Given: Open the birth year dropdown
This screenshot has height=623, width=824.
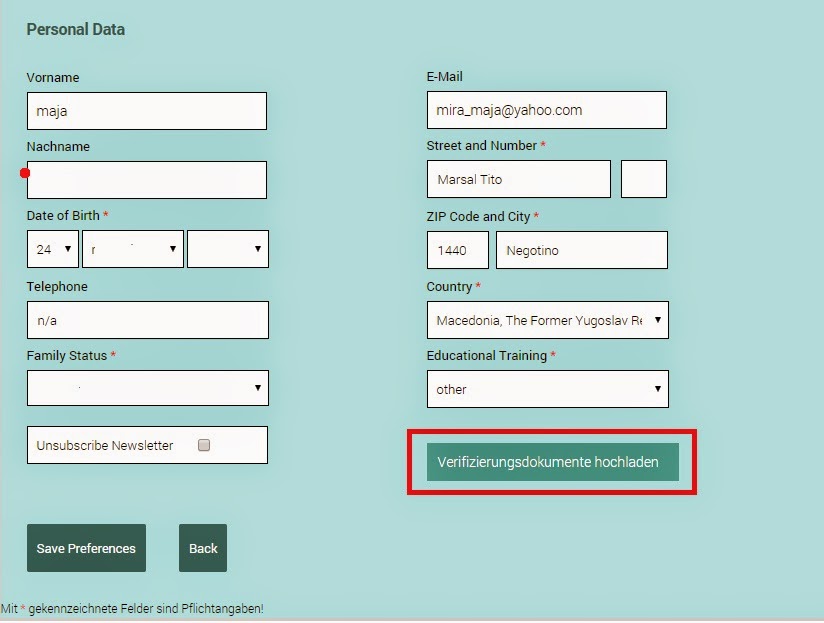Looking at the screenshot, I should click(227, 249).
